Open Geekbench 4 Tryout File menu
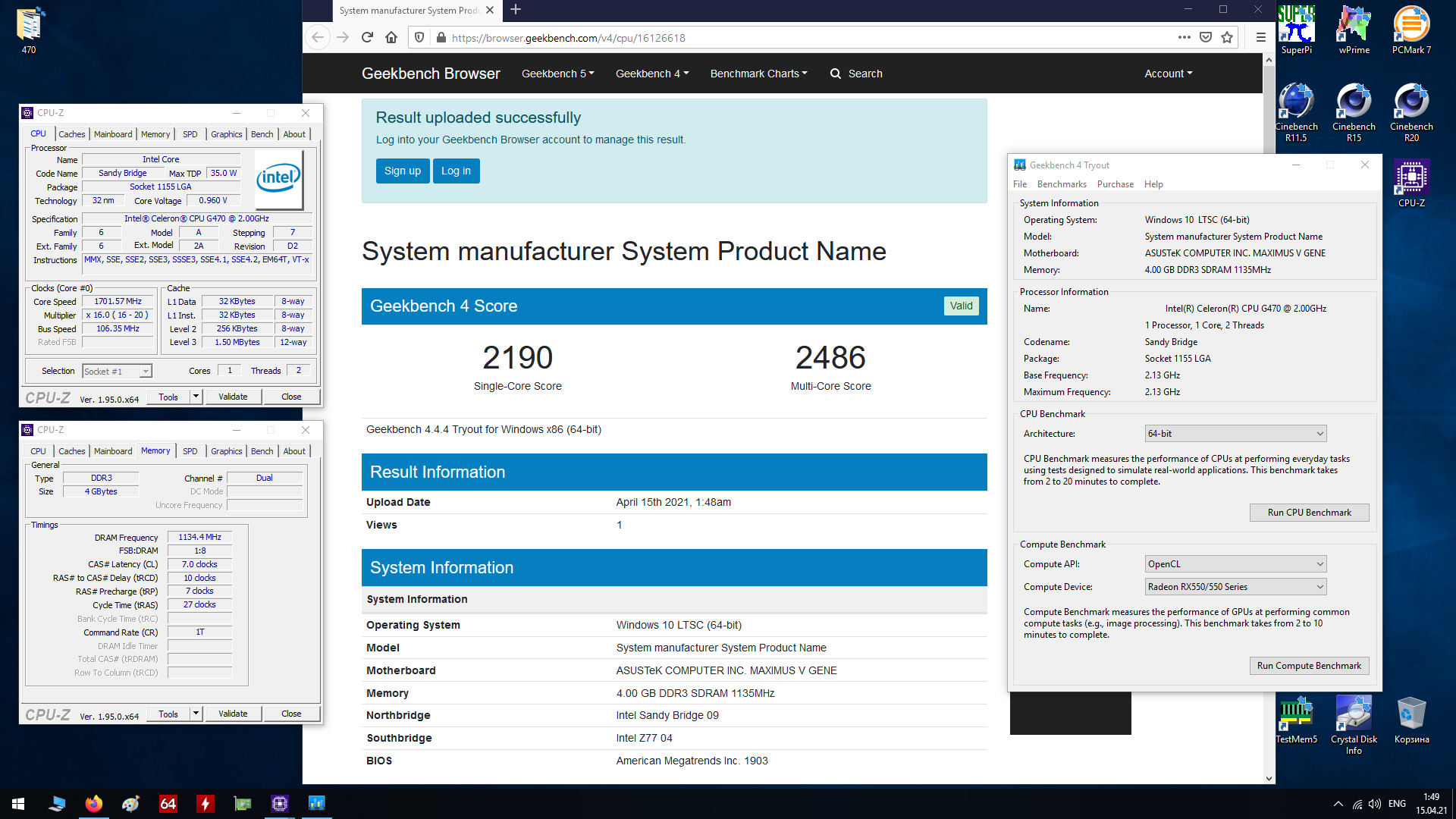This screenshot has width=1456, height=819. coord(1020,184)
